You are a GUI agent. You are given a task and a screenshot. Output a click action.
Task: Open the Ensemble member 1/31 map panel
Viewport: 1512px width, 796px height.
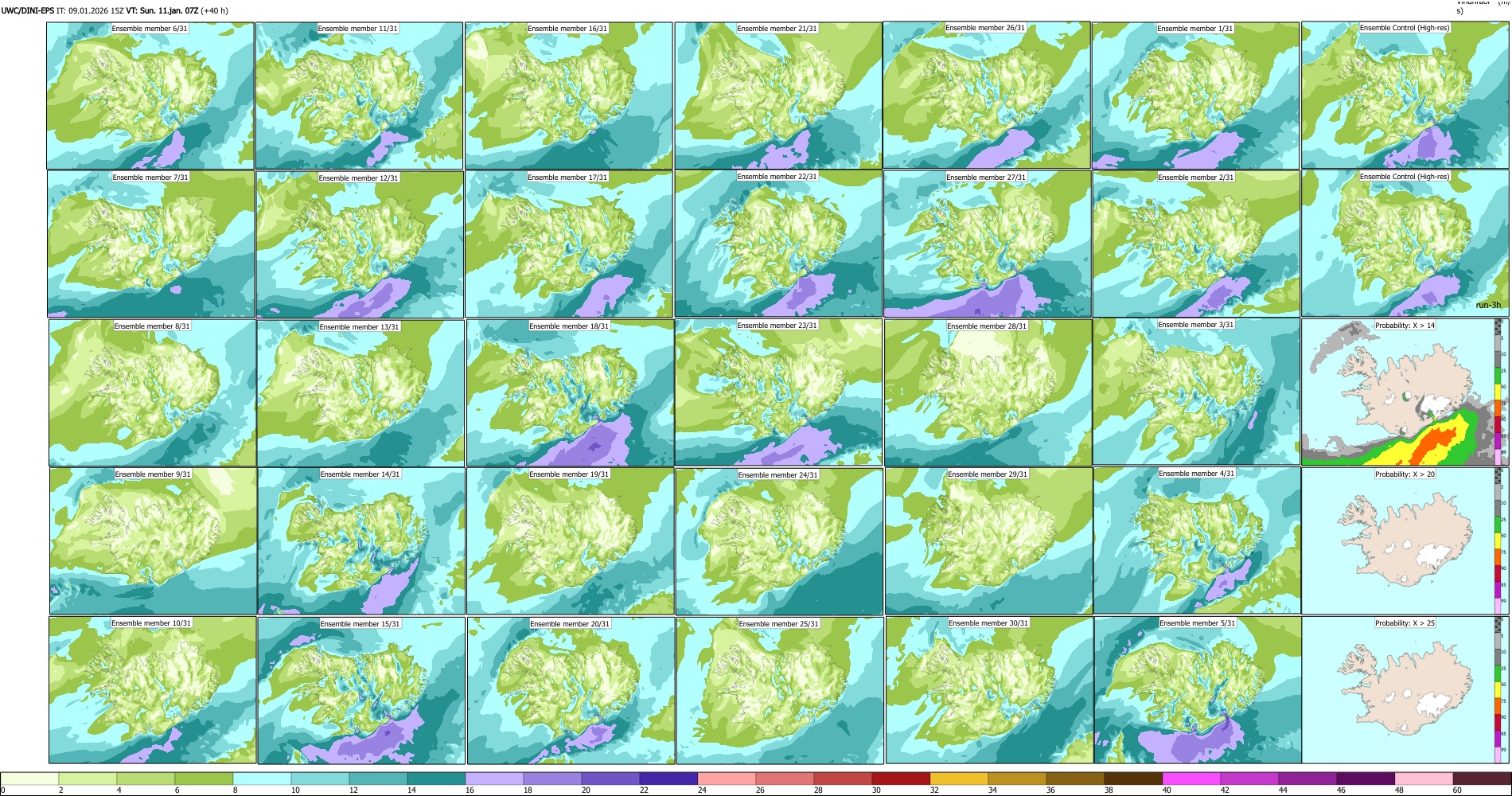(1195, 95)
